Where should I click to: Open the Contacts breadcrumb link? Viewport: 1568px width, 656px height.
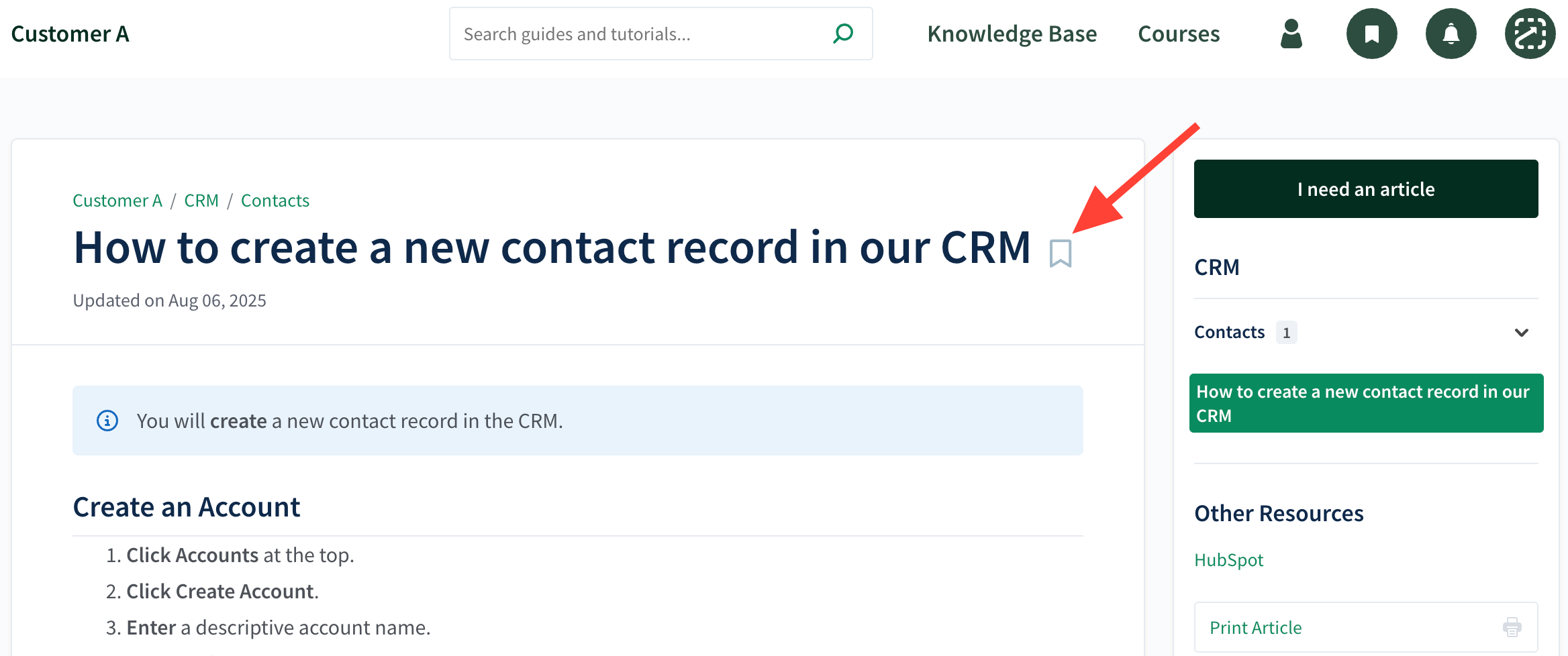275,201
